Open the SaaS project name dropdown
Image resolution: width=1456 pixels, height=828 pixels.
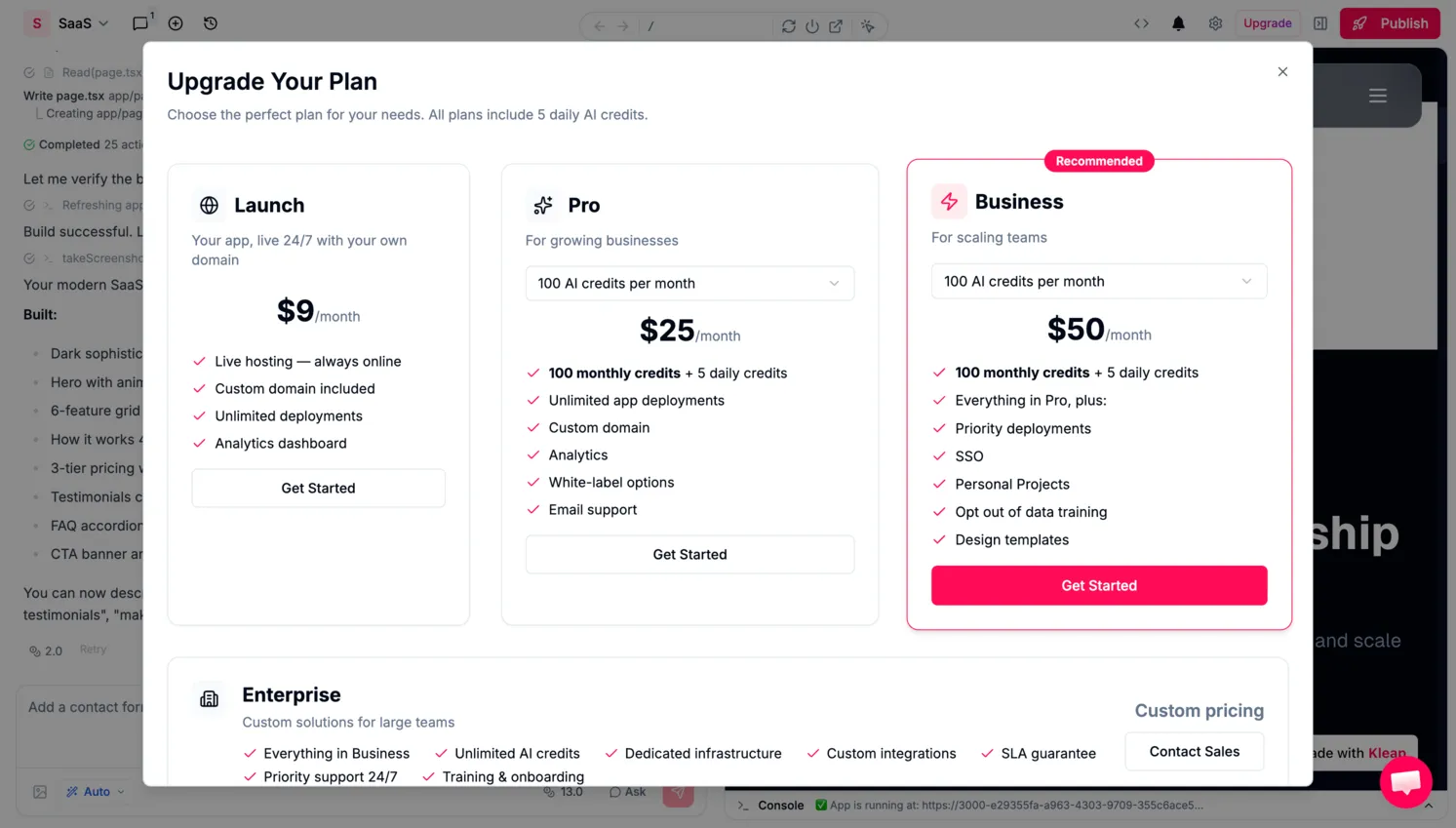tap(76, 22)
